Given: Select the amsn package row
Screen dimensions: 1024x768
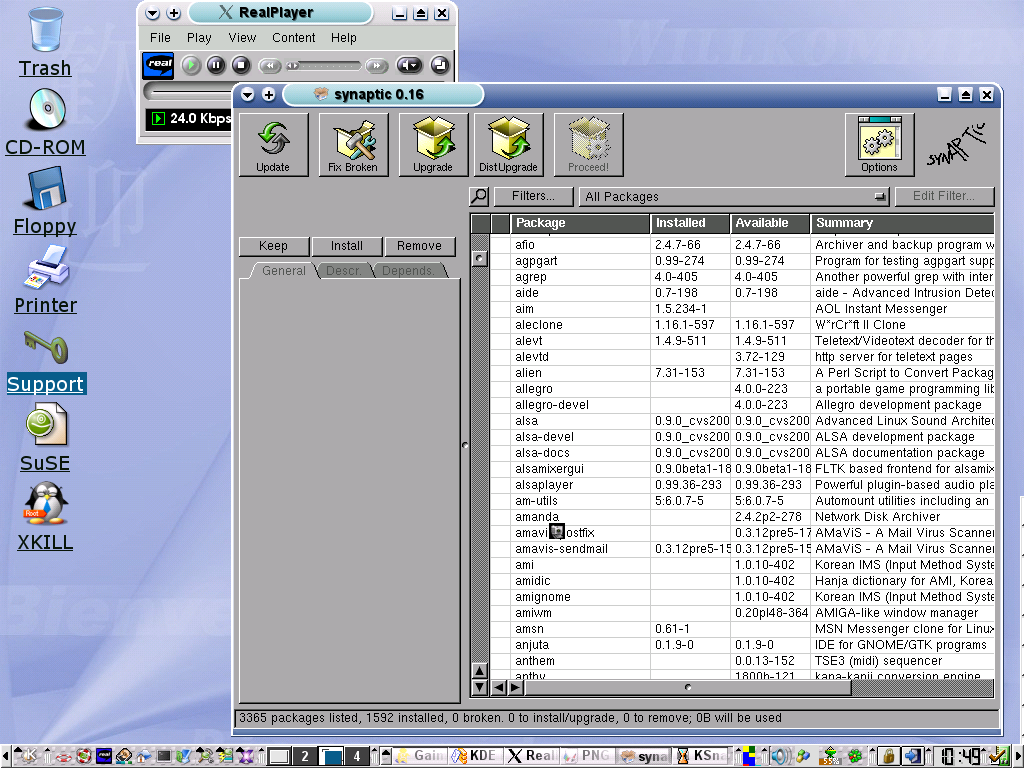Looking at the screenshot, I should coord(742,629).
